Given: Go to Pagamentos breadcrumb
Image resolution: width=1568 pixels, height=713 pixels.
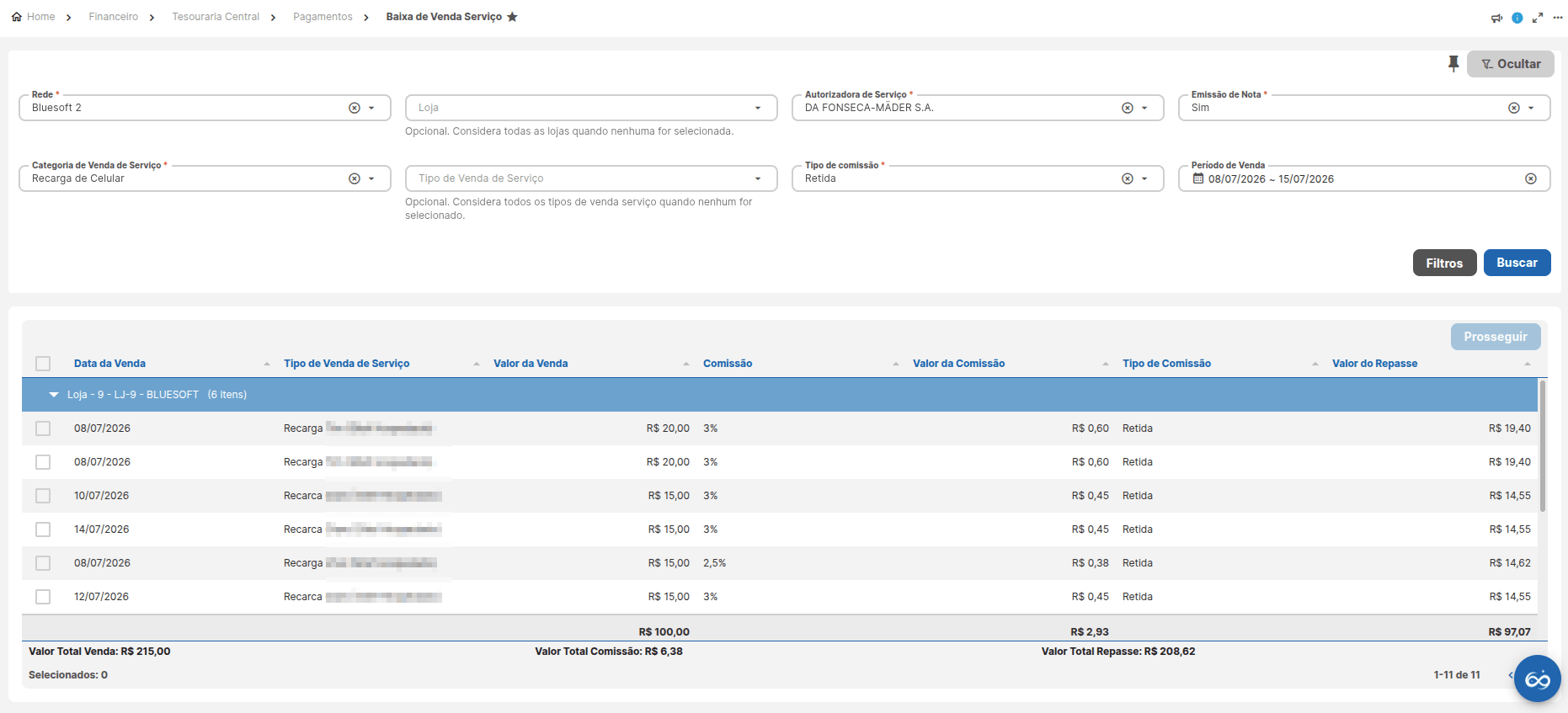Looking at the screenshot, I should click(x=323, y=17).
